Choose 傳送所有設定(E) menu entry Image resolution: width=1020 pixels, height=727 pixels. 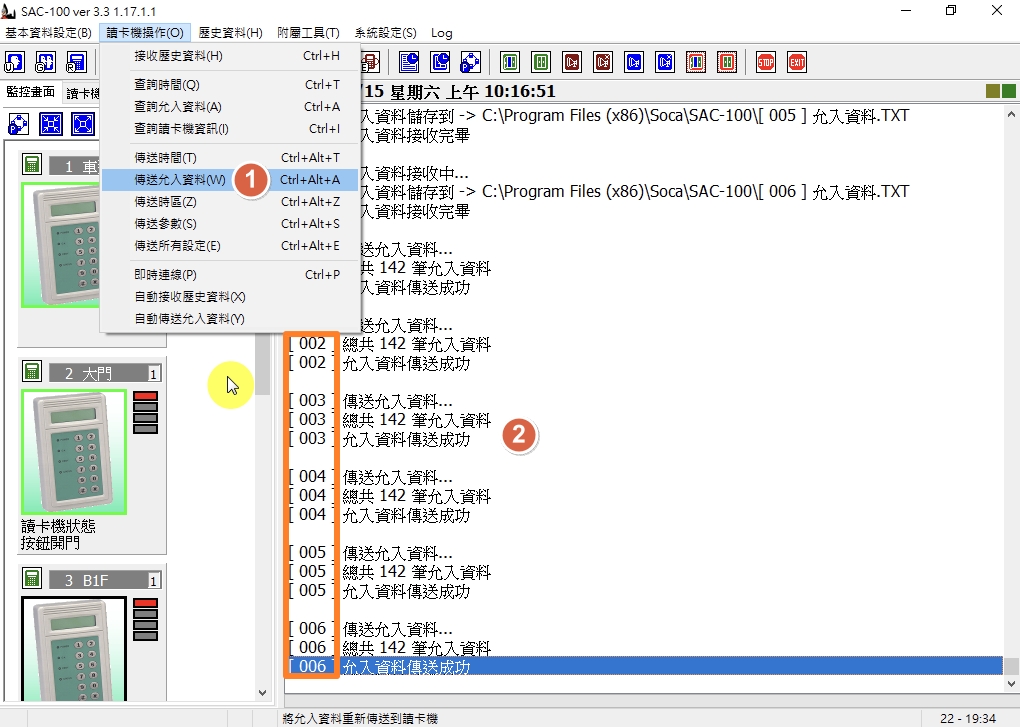pos(230,246)
